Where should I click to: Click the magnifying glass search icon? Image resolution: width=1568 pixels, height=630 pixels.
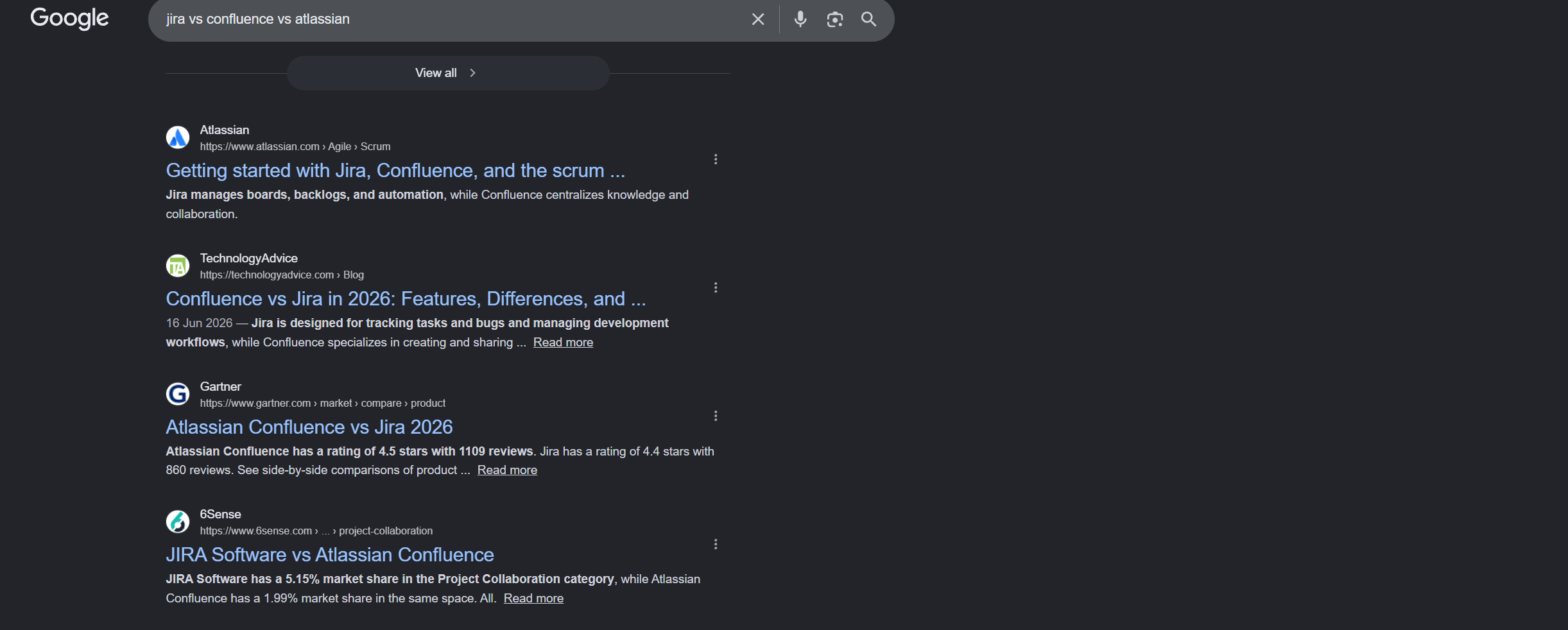pos(868,19)
